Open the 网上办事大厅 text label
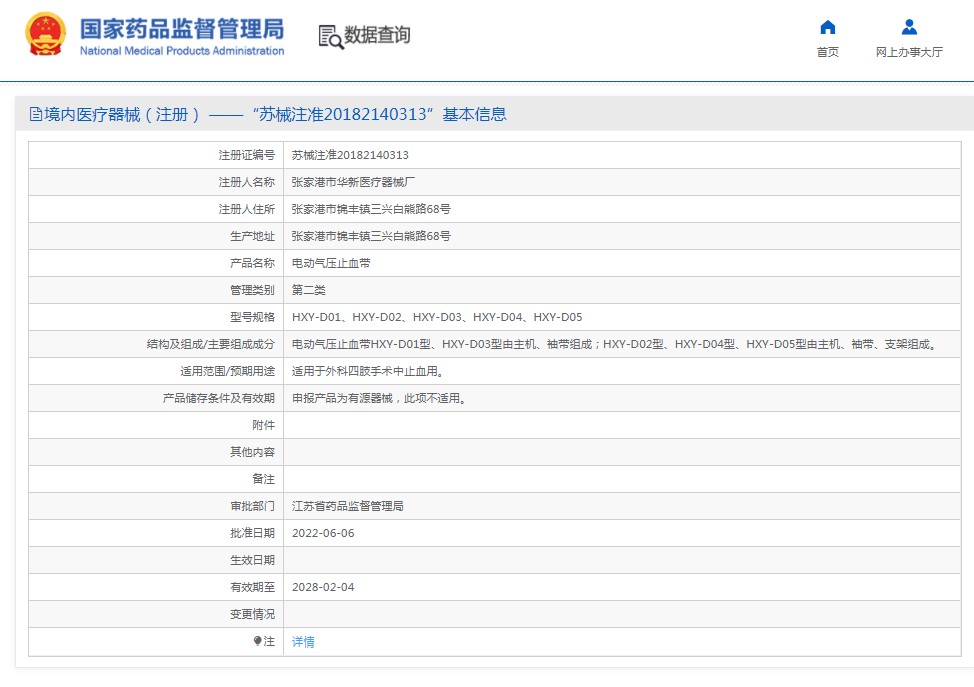This screenshot has width=974, height=687. click(x=908, y=52)
